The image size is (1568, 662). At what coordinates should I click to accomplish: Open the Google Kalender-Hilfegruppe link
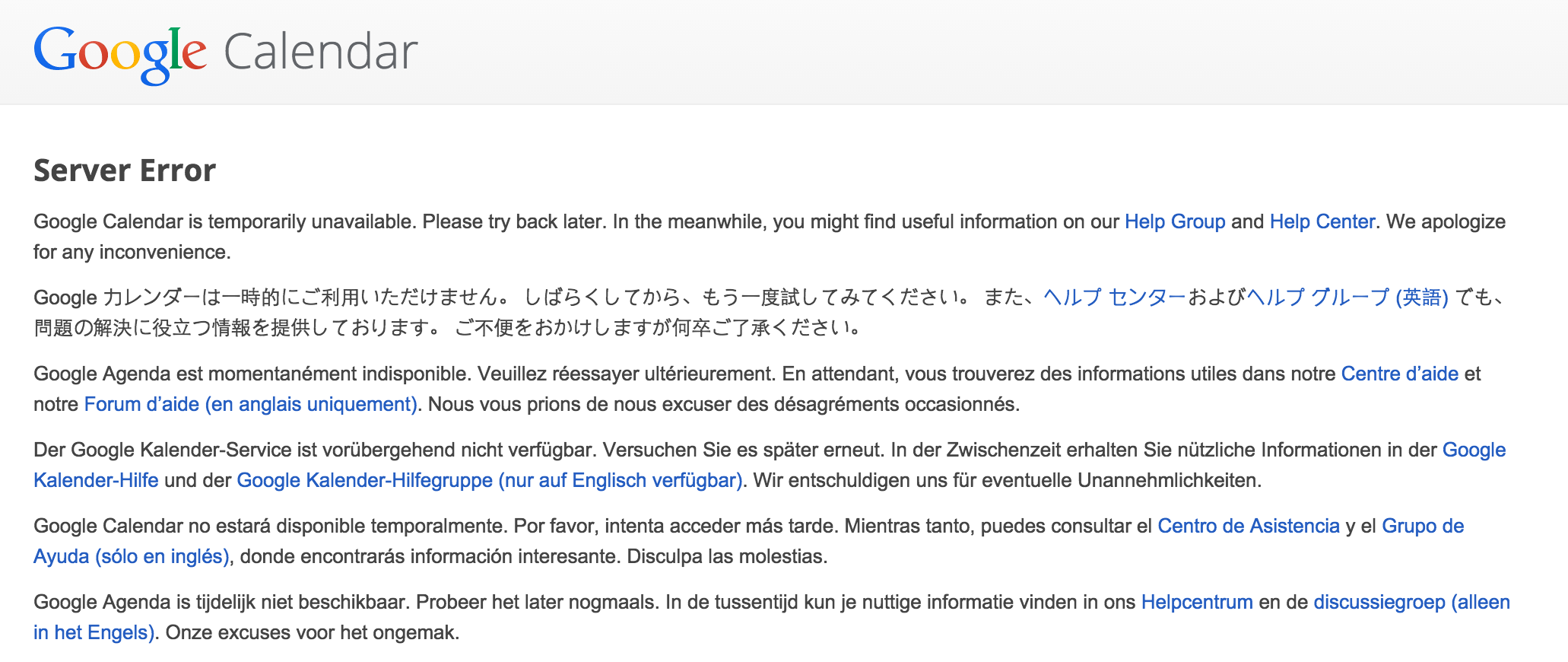[490, 480]
